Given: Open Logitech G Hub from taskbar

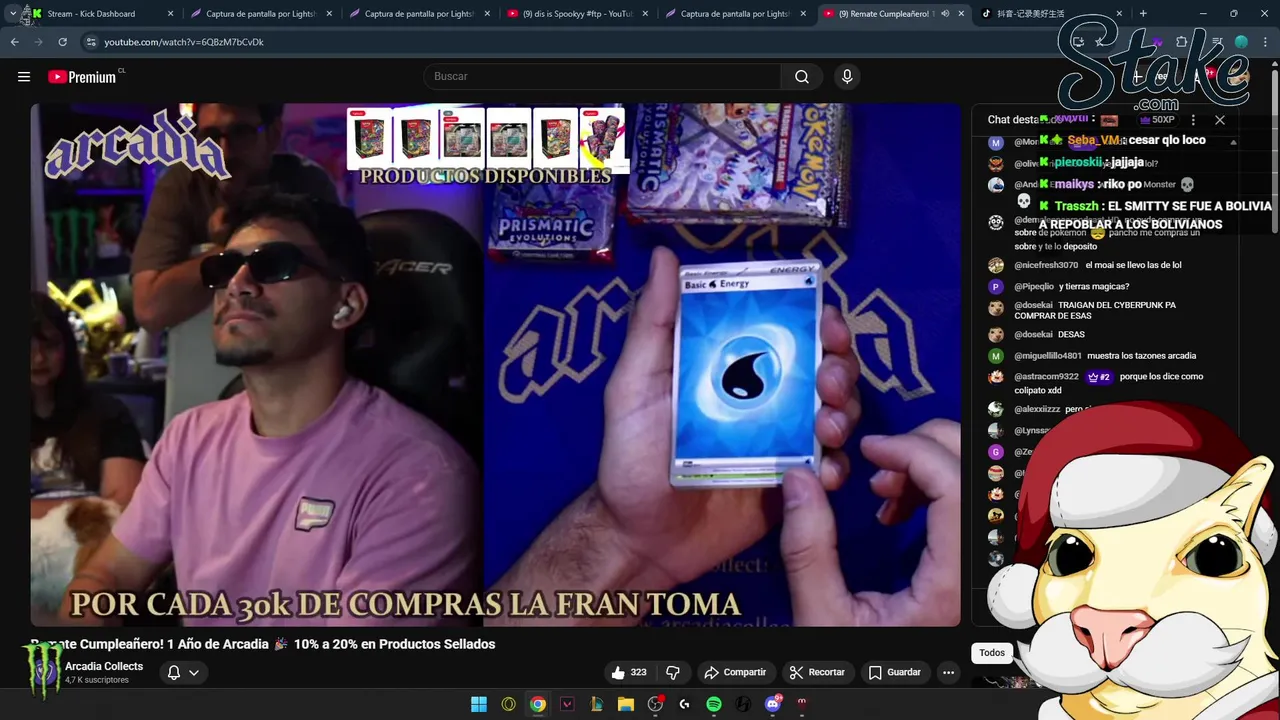Looking at the screenshot, I should [x=685, y=704].
